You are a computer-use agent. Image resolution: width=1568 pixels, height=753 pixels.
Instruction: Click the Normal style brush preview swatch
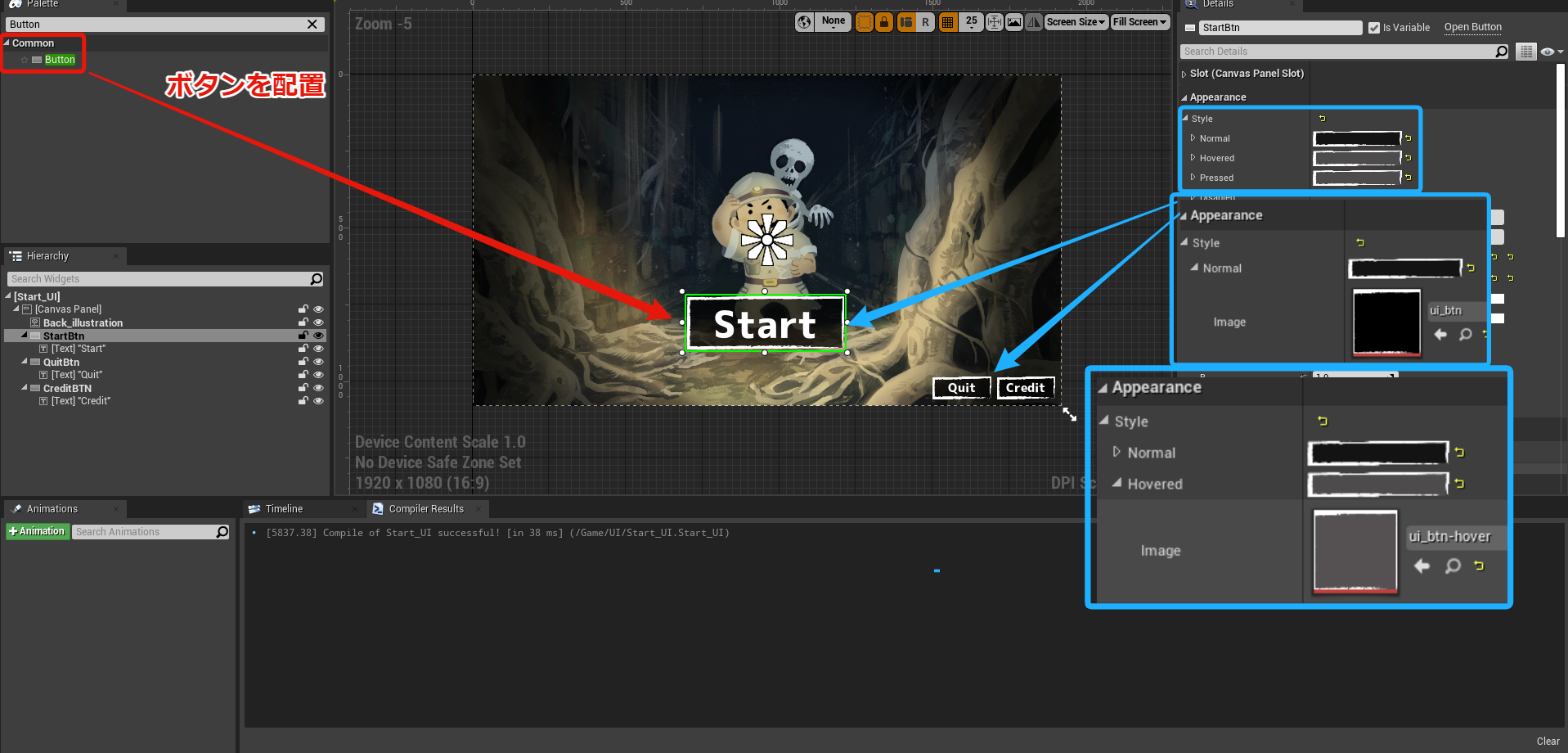[1357, 138]
